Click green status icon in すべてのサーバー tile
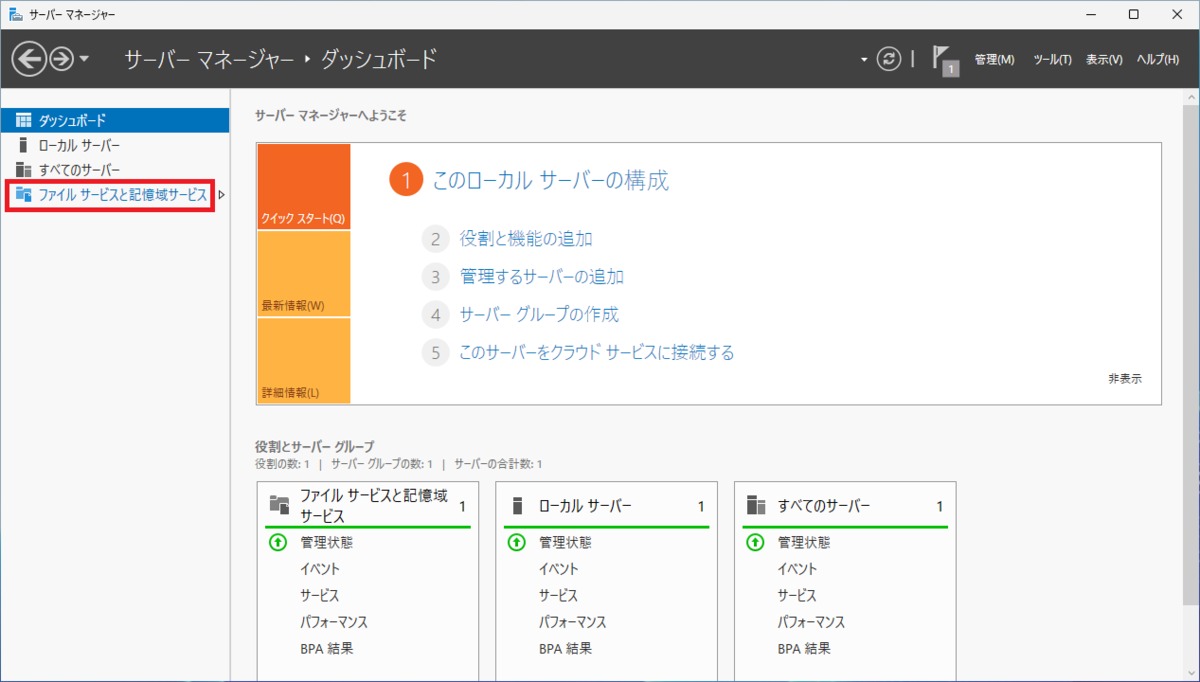Image resolution: width=1200 pixels, height=682 pixels. [x=756, y=542]
